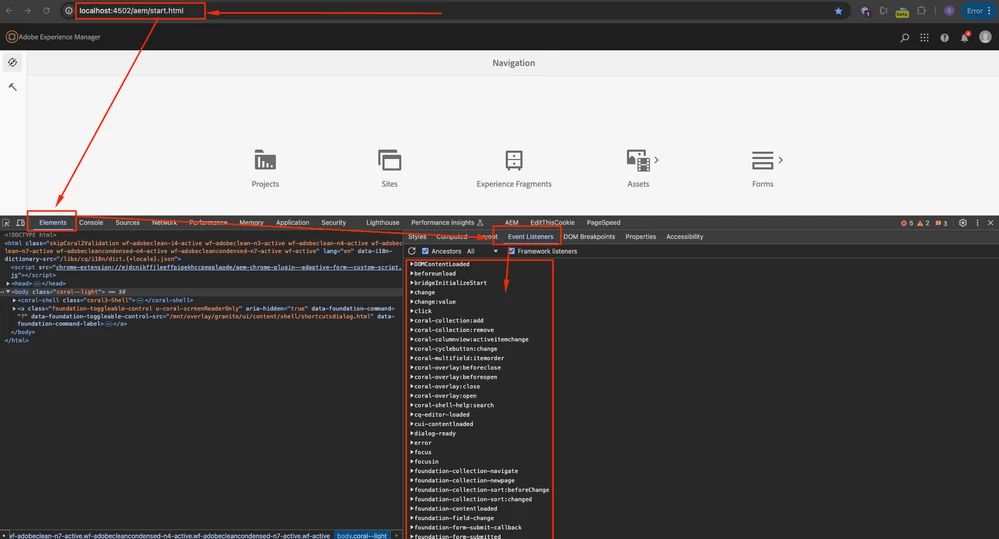Expand the Assets submenu chevron
The image size is (999, 539).
[x=657, y=160]
